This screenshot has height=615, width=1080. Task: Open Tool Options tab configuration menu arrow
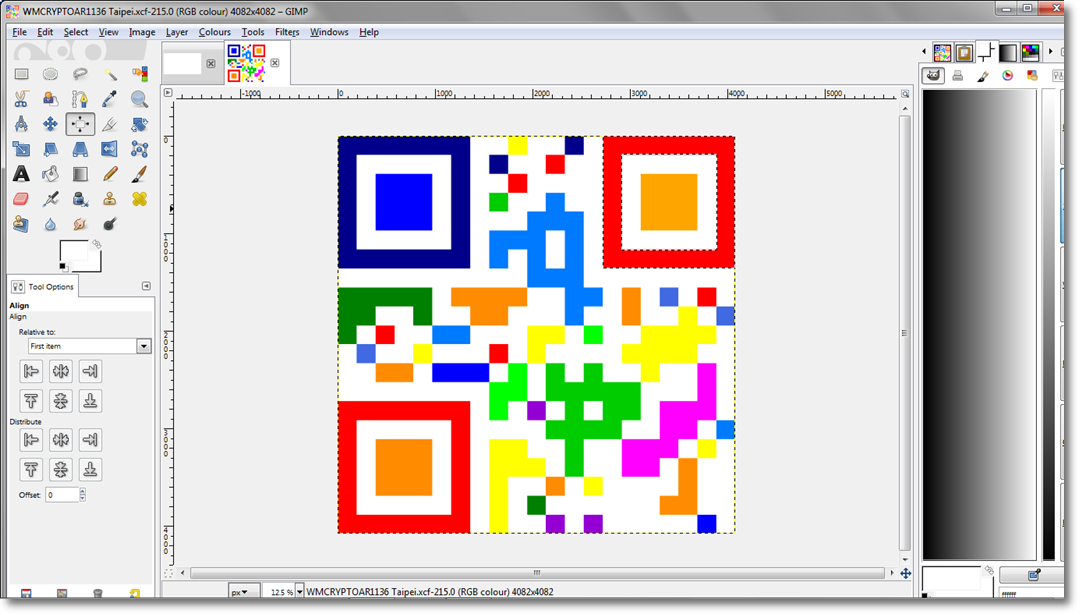click(x=146, y=286)
